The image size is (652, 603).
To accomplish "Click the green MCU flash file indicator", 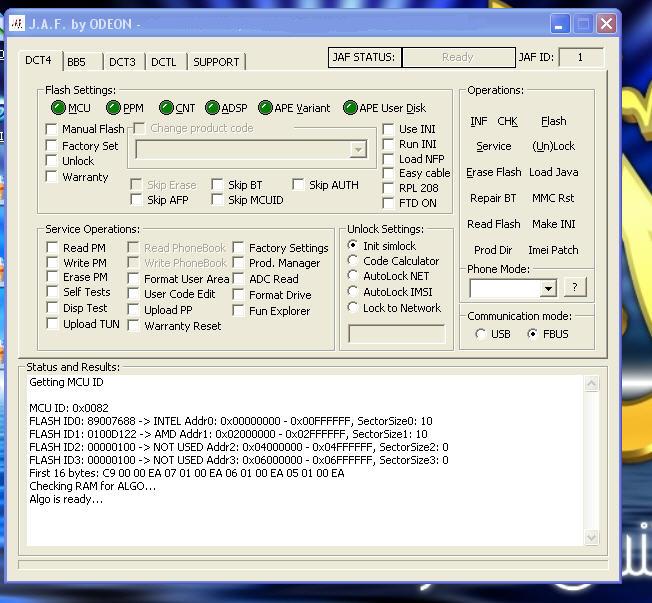I will 58,108.
